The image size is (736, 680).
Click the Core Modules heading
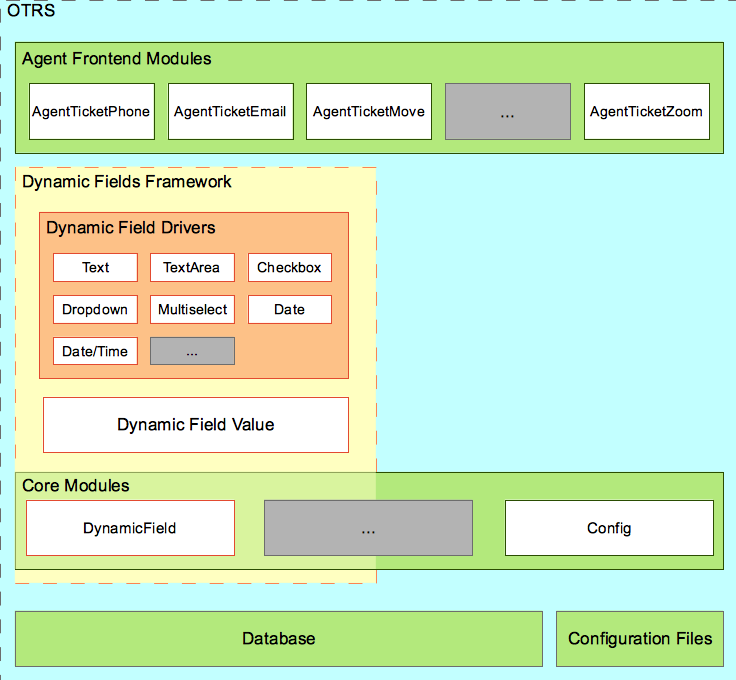click(x=76, y=486)
